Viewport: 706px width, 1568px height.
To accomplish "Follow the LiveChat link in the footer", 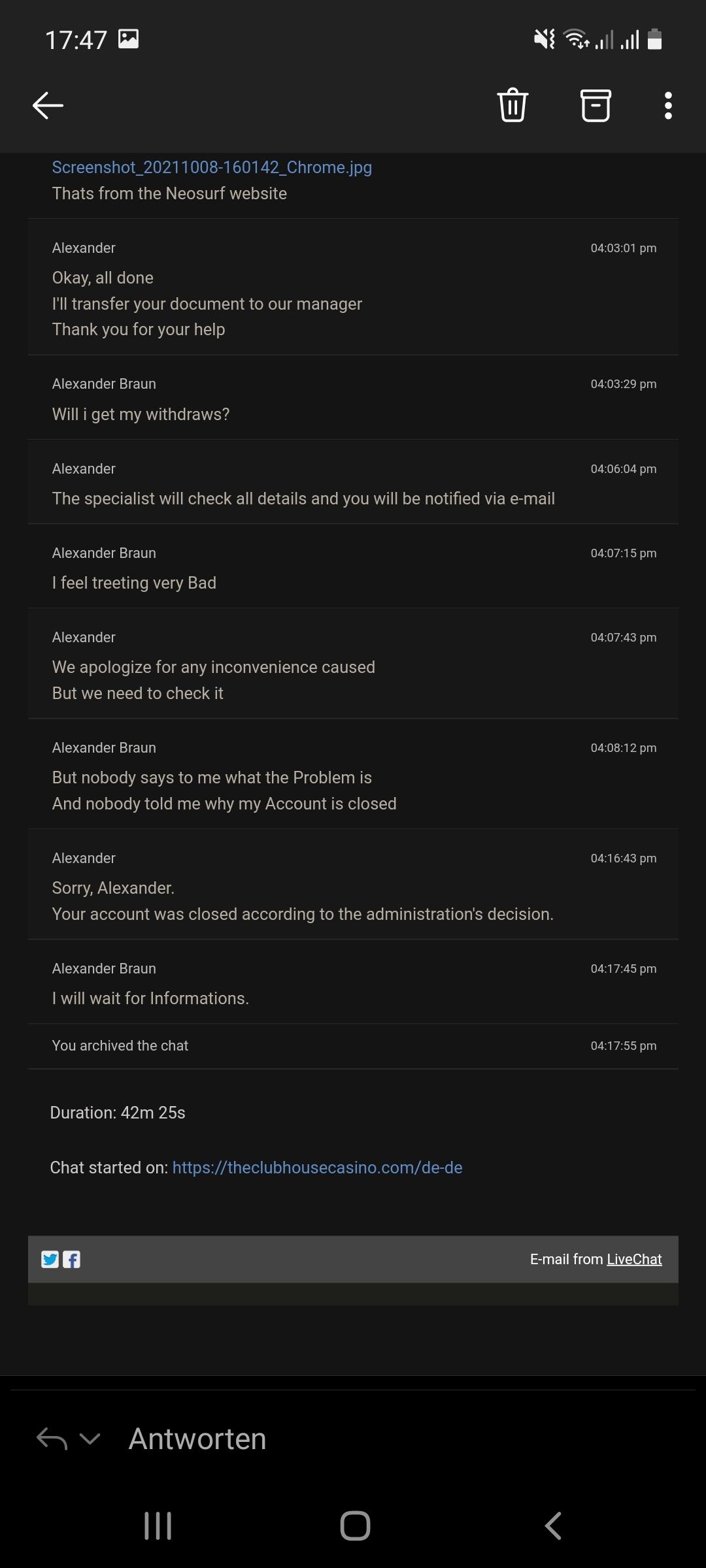I will (634, 1259).
